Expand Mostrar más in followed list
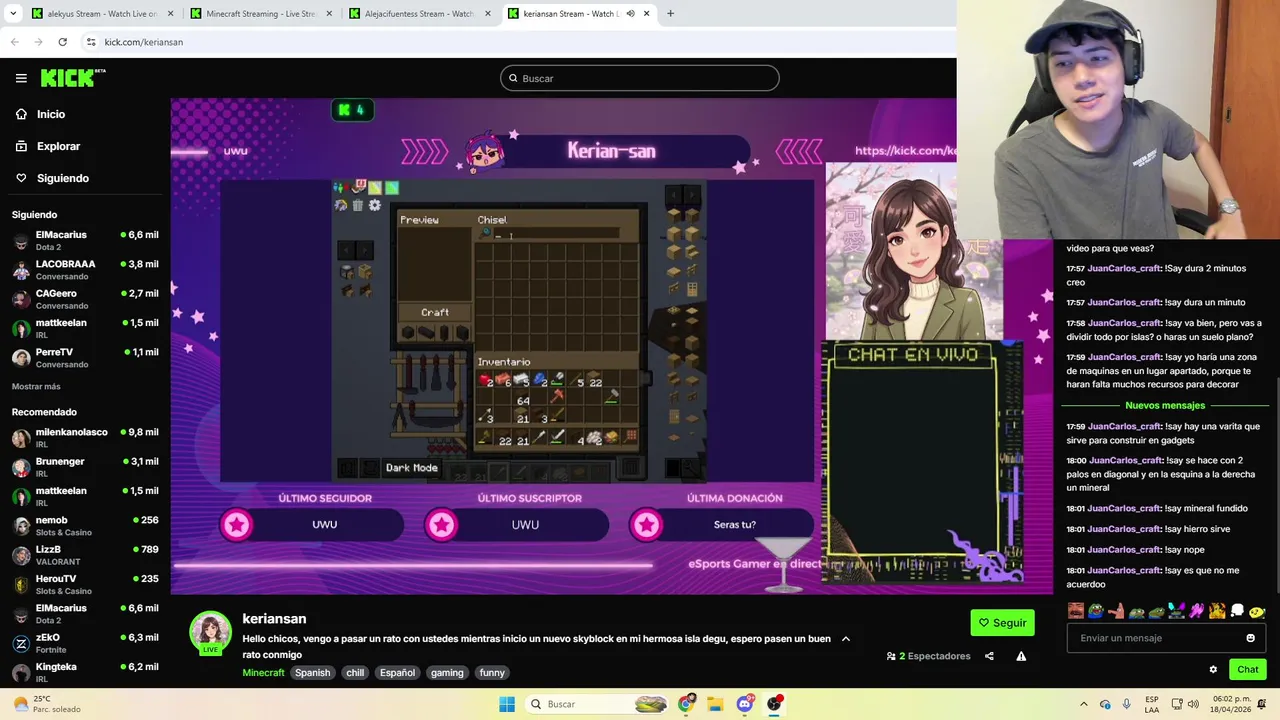Viewport: 1280px width, 720px height. tap(36, 386)
